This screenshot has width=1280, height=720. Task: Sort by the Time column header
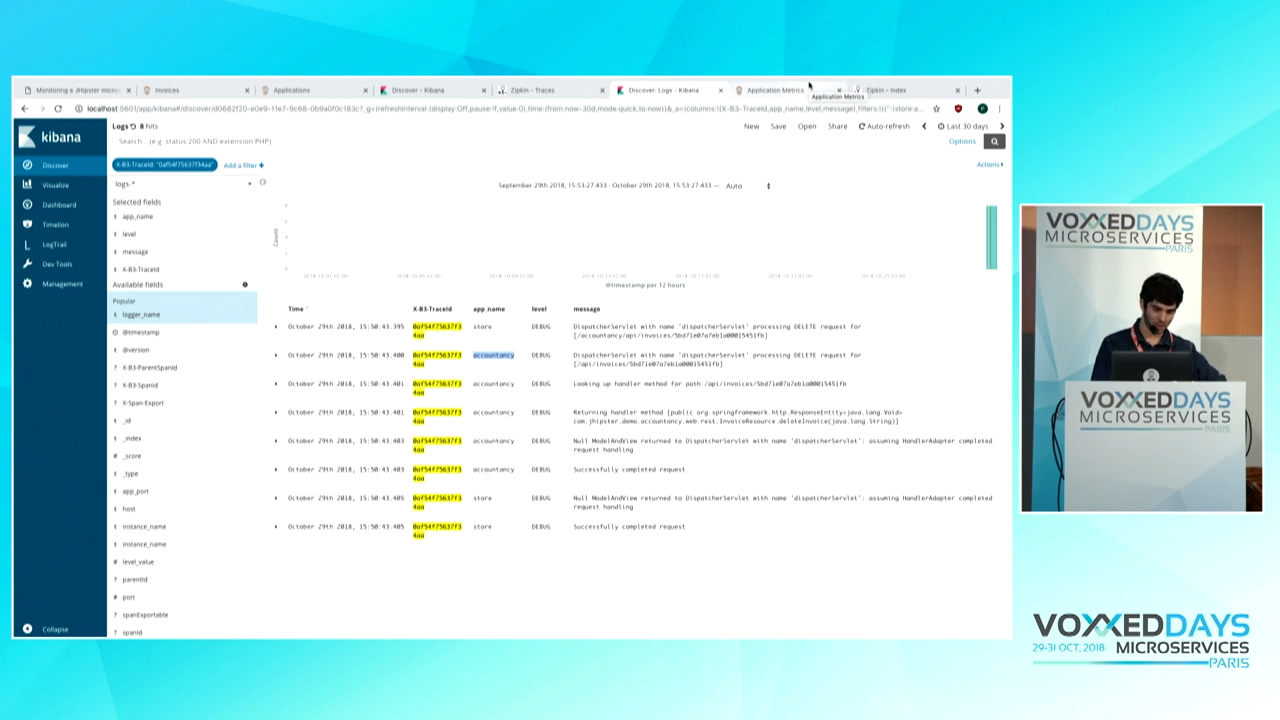tap(295, 309)
